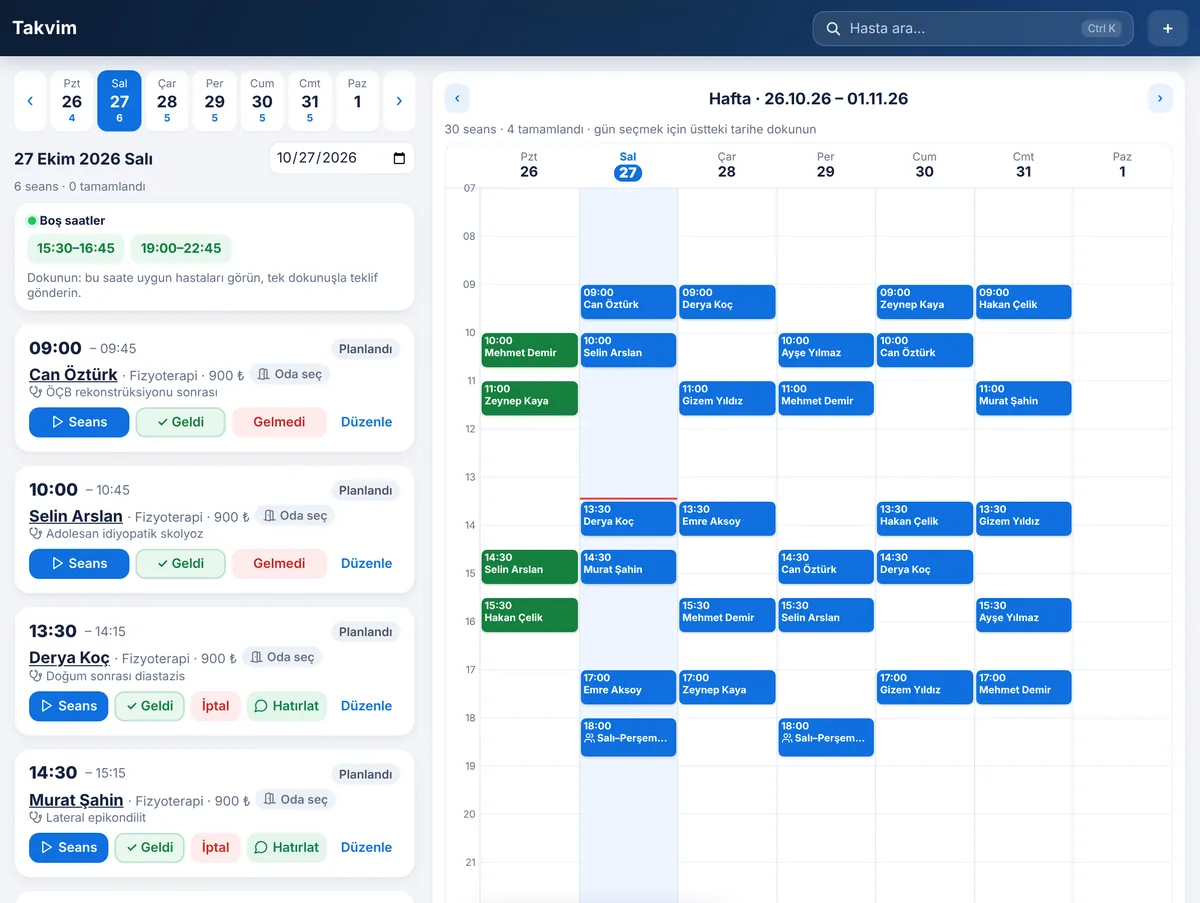Open Friday 09:00 Zeynep Kaya event

925,302
